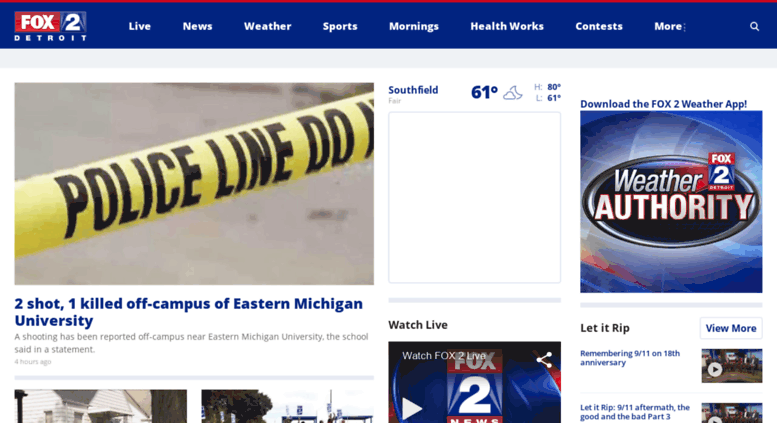The height and width of the screenshot is (423, 777).
Task: Open the Live menu item
Action: [140, 26]
